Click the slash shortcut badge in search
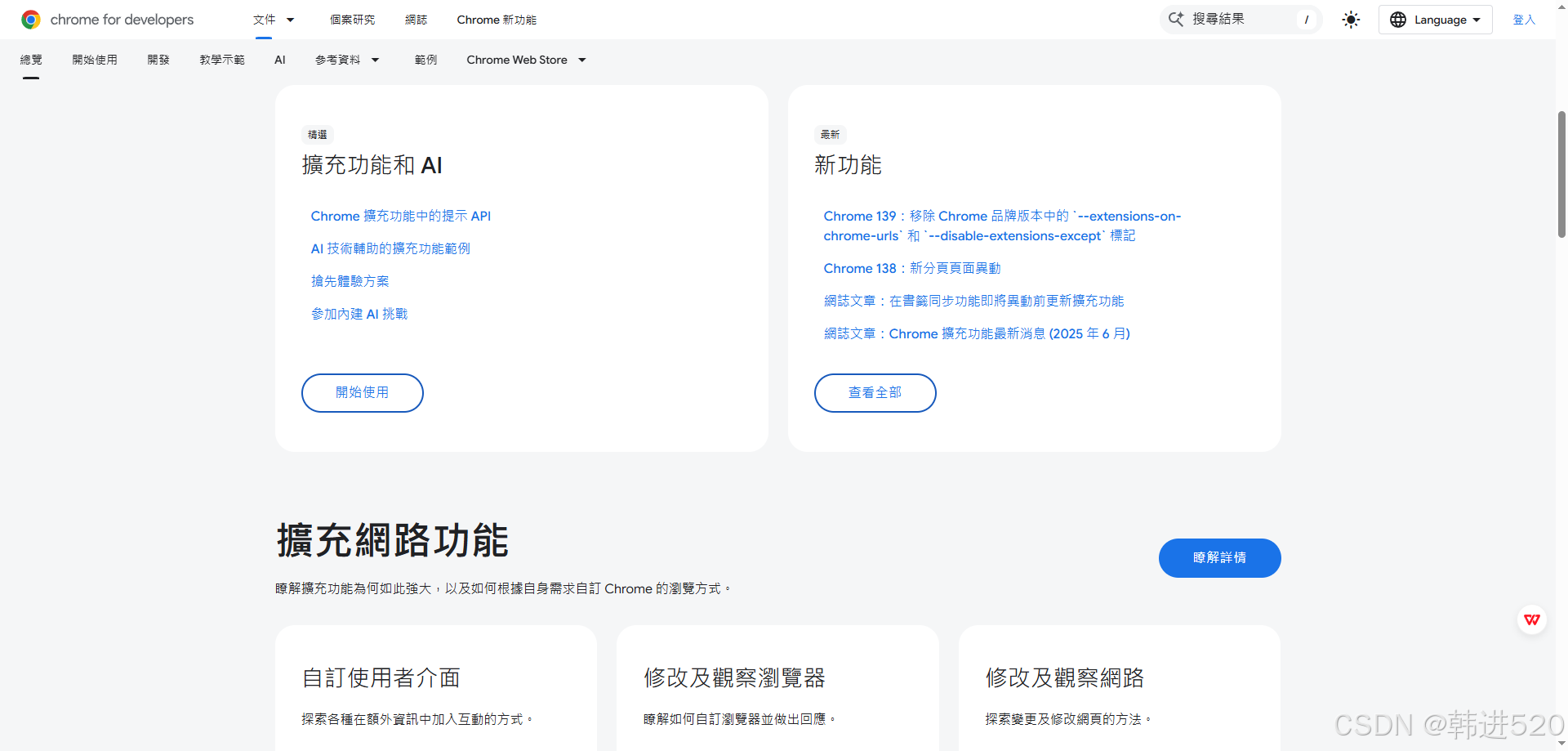Screen dimensions: 1568x751 tap(1307, 20)
